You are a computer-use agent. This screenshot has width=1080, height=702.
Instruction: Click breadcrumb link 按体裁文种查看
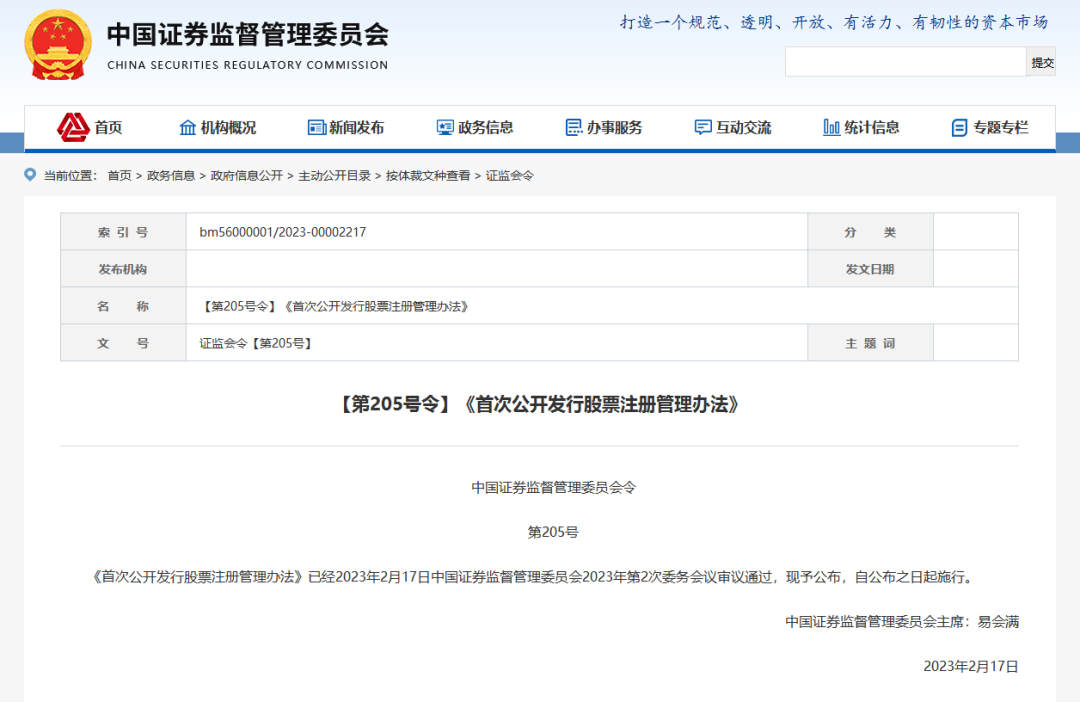(428, 176)
